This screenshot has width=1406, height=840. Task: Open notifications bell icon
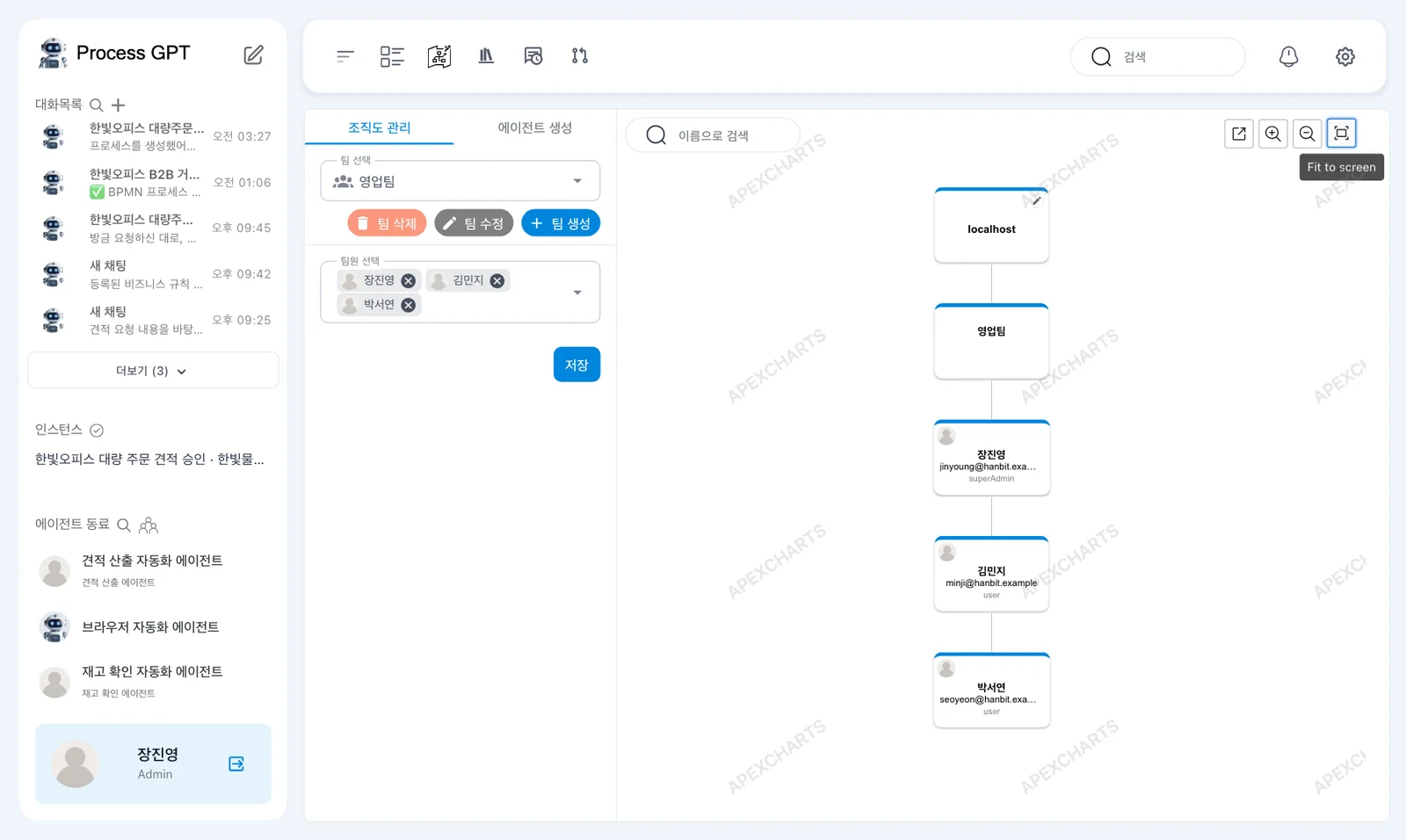click(x=1288, y=56)
